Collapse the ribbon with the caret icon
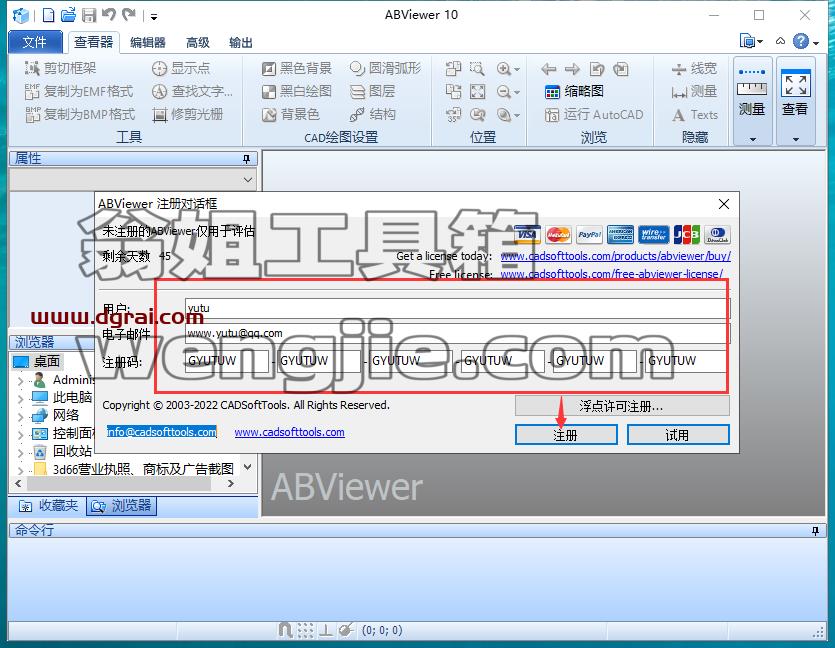This screenshot has height=648, width=835. pyautogui.click(x=780, y=41)
